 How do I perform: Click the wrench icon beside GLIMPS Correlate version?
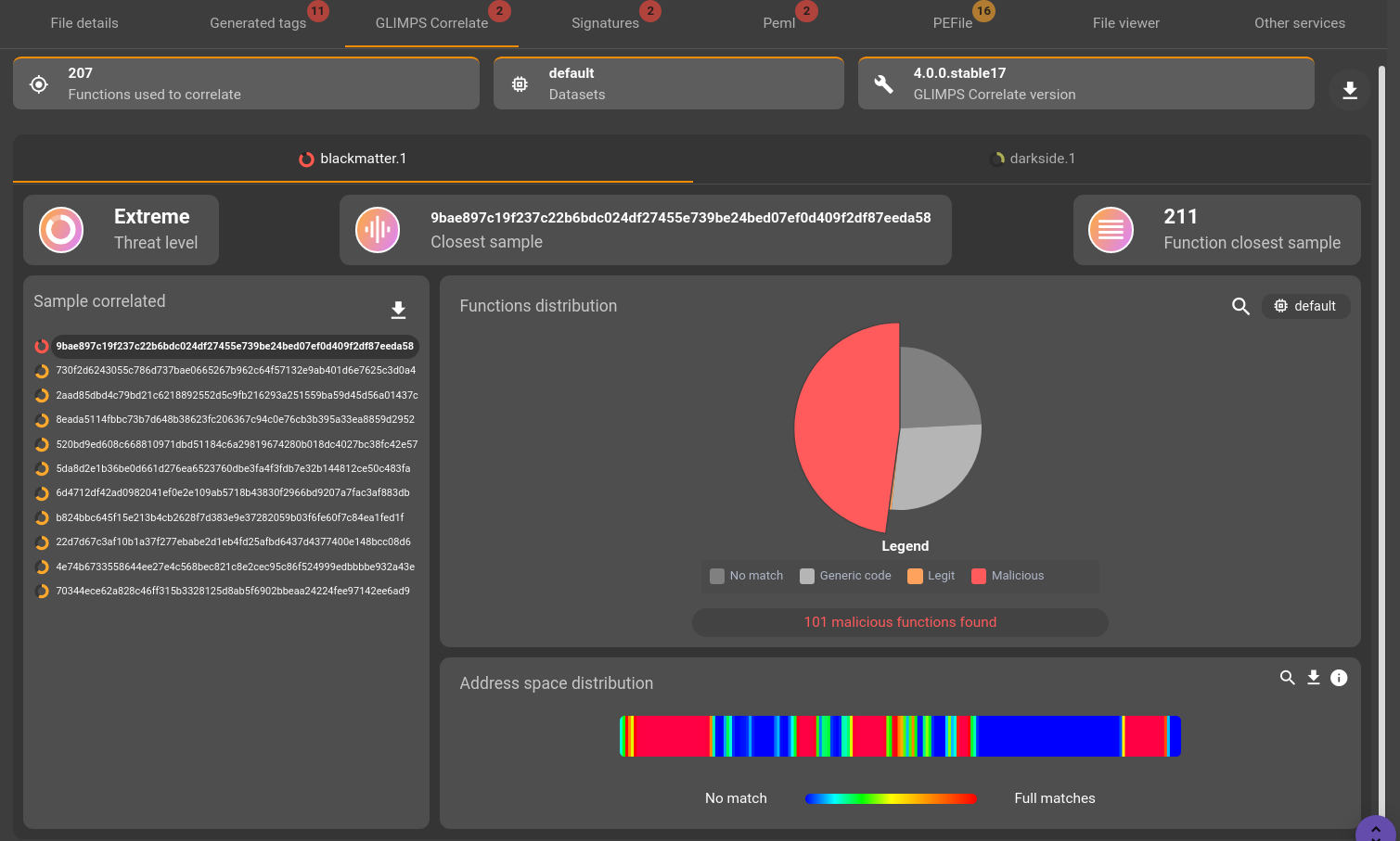(x=884, y=84)
